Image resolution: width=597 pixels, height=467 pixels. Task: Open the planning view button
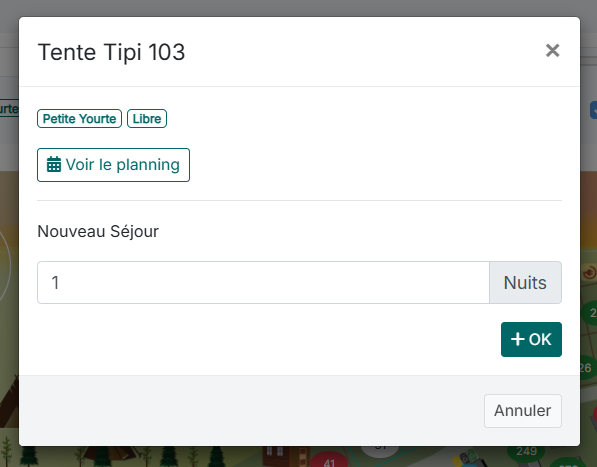coord(113,165)
